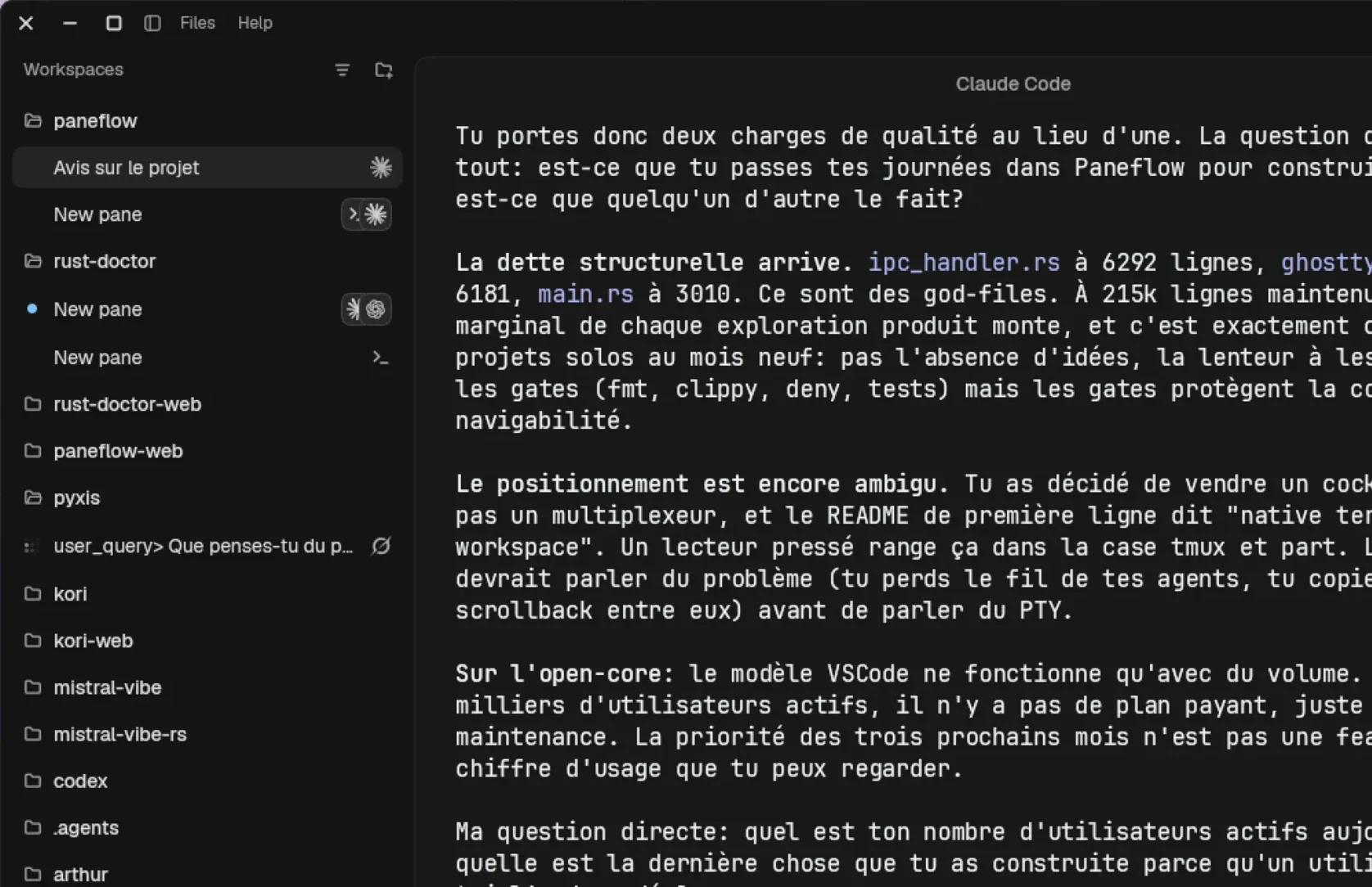Open the Help menu
This screenshot has height=887, width=1372.
[255, 23]
